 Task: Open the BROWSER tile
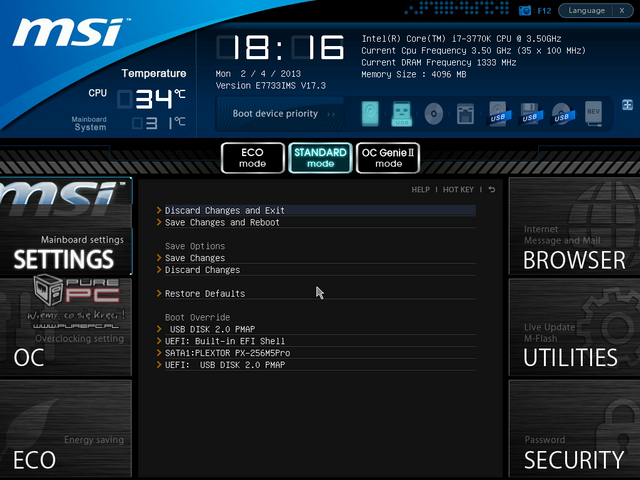[574, 227]
